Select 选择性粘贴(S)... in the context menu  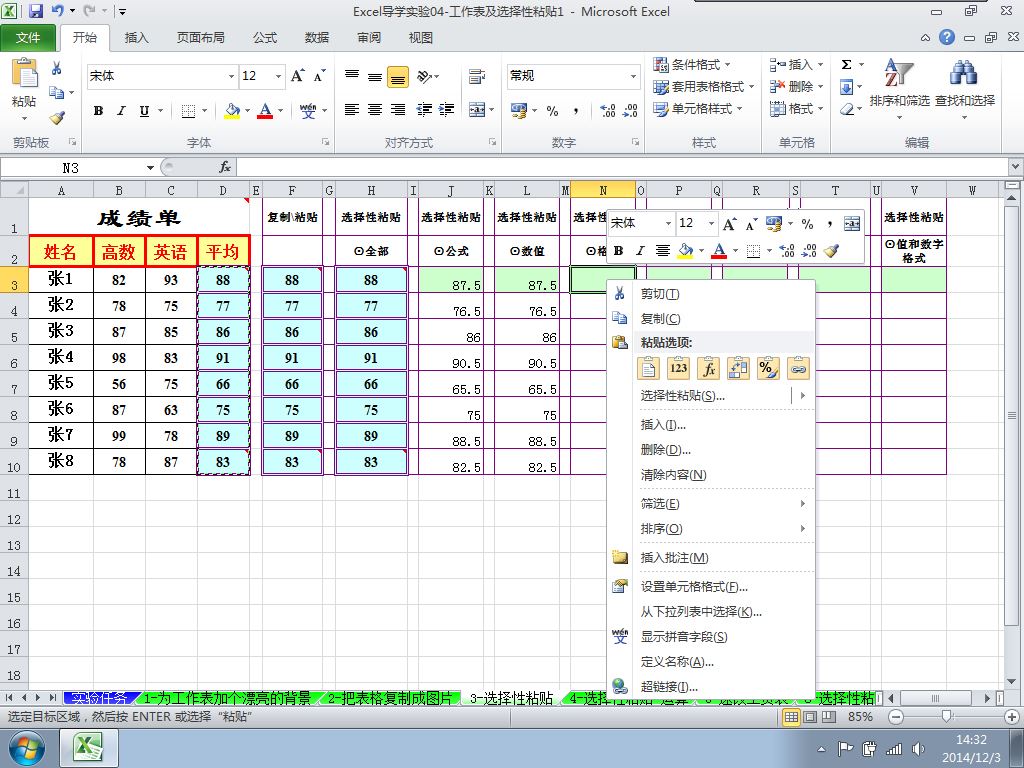tap(682, 396)
